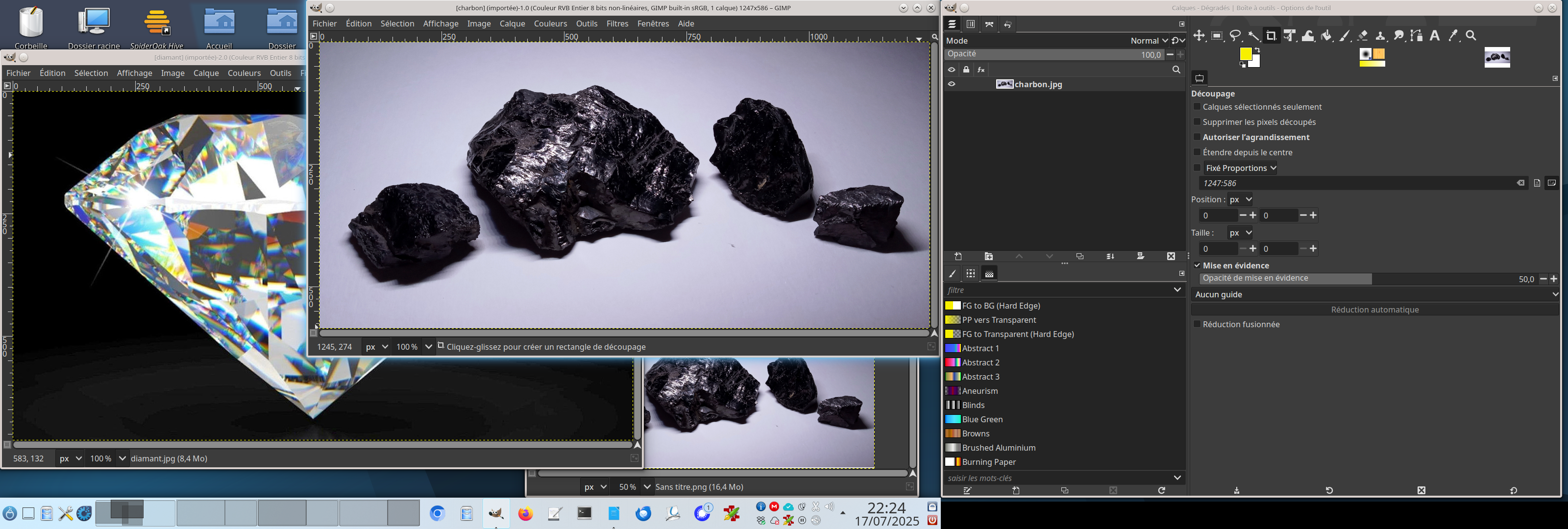Create a new layer group
The width and height of the screenshot is (1568, 529).
(x=988, y=256)
